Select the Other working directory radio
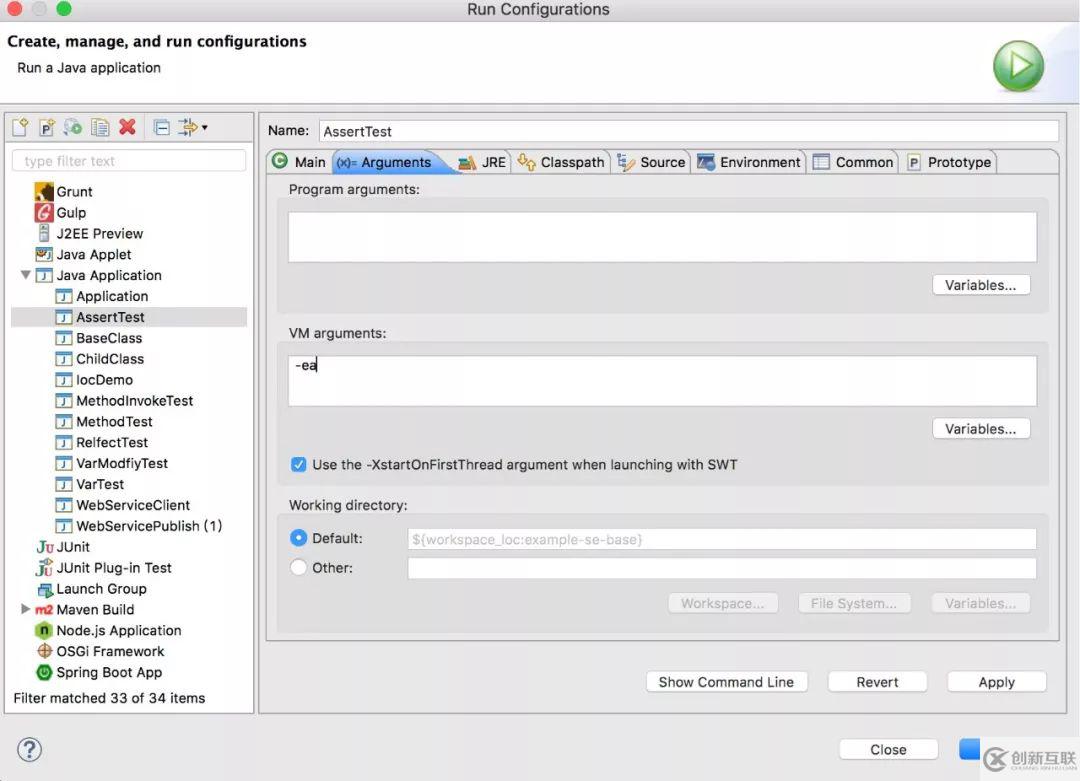1080x781 pixels. 298,568
